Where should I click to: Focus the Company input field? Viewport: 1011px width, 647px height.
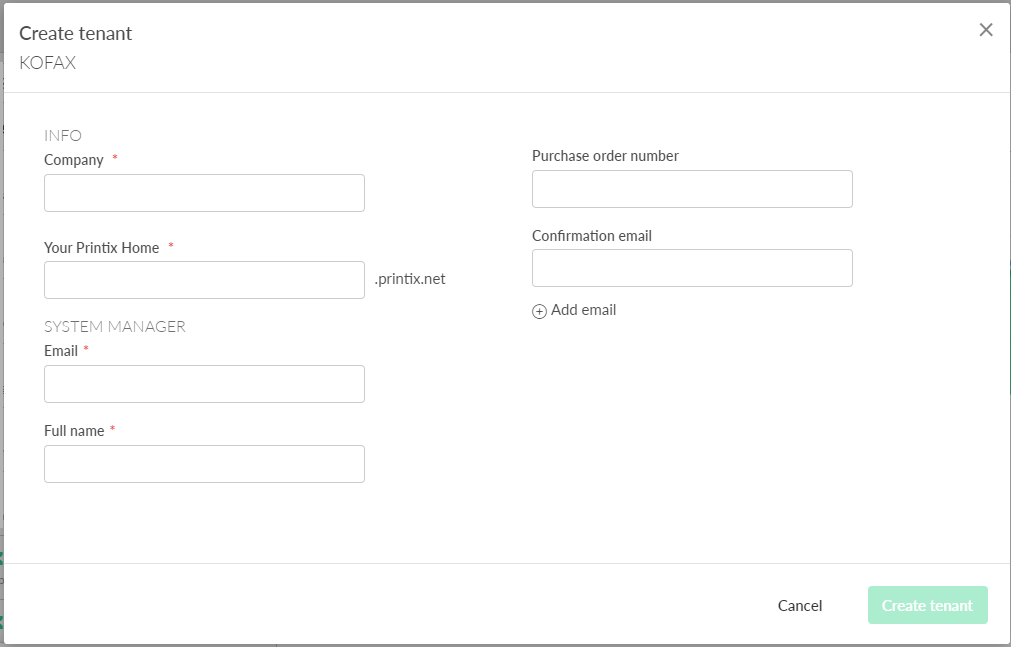point(204,193)
